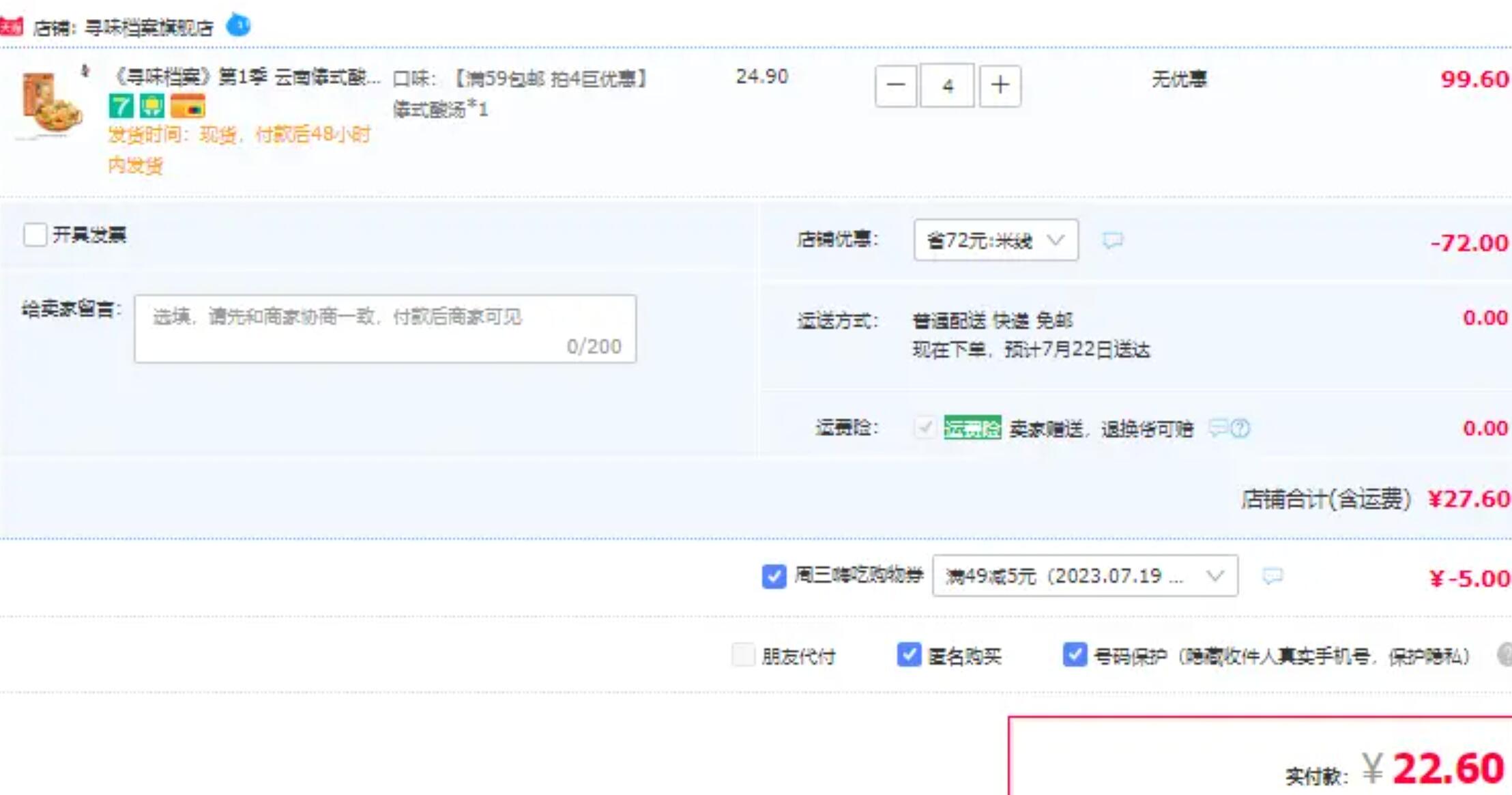Image resolution: width=1512 pixels, height=795 pixels.
Task: Click the ¥-5.00 coupon deduction
Action: coord(1469,579)
